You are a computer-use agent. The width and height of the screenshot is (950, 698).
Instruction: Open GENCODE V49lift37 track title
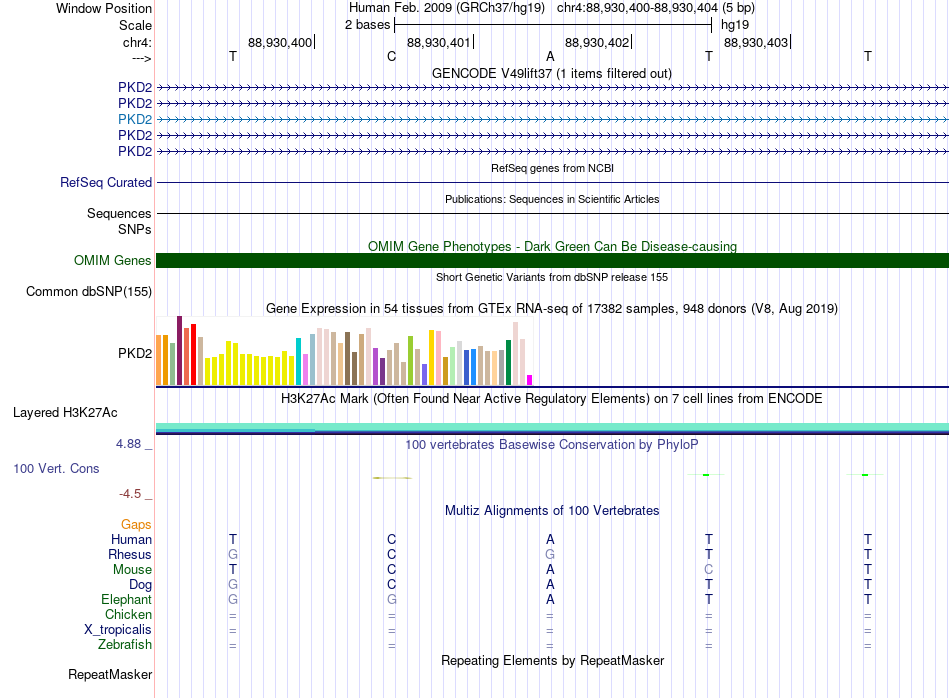(x=551, y=73)
